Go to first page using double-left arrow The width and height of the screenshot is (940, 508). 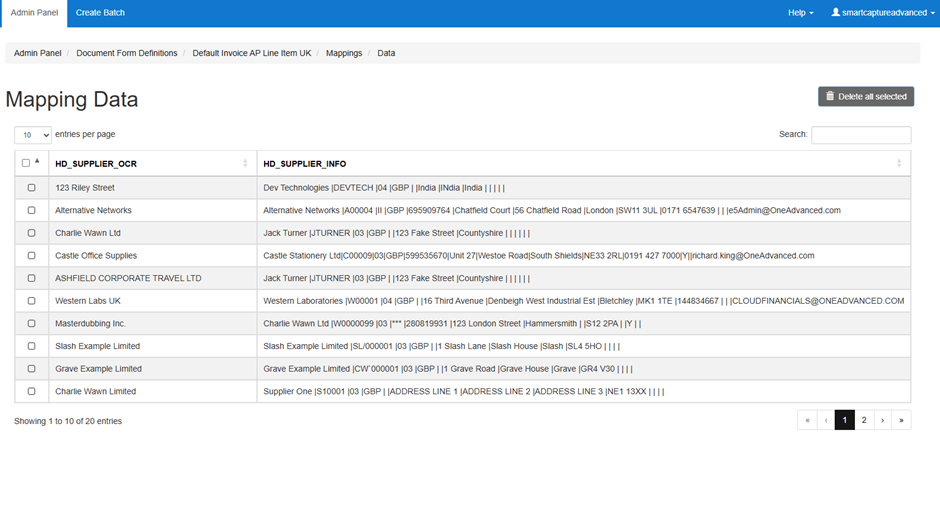pos(807,421)
